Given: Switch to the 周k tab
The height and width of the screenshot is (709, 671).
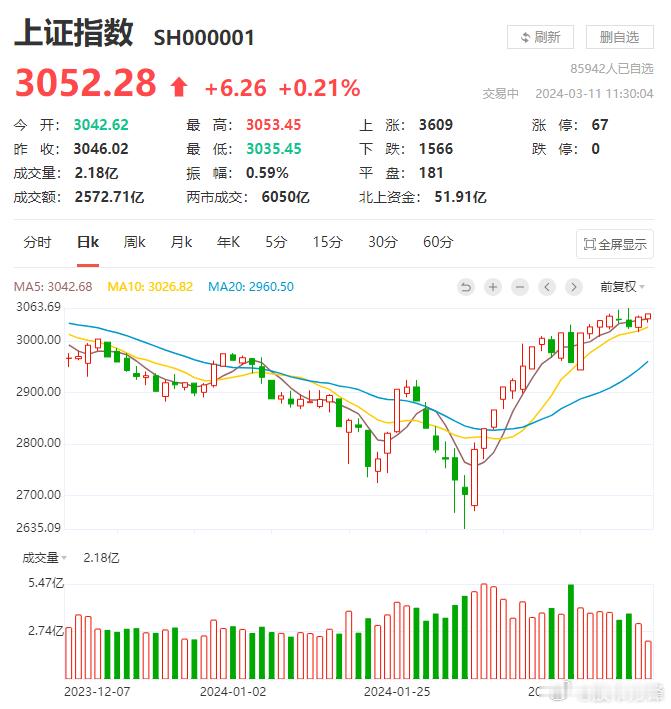Looking at the screenshot, I should 134,243.
